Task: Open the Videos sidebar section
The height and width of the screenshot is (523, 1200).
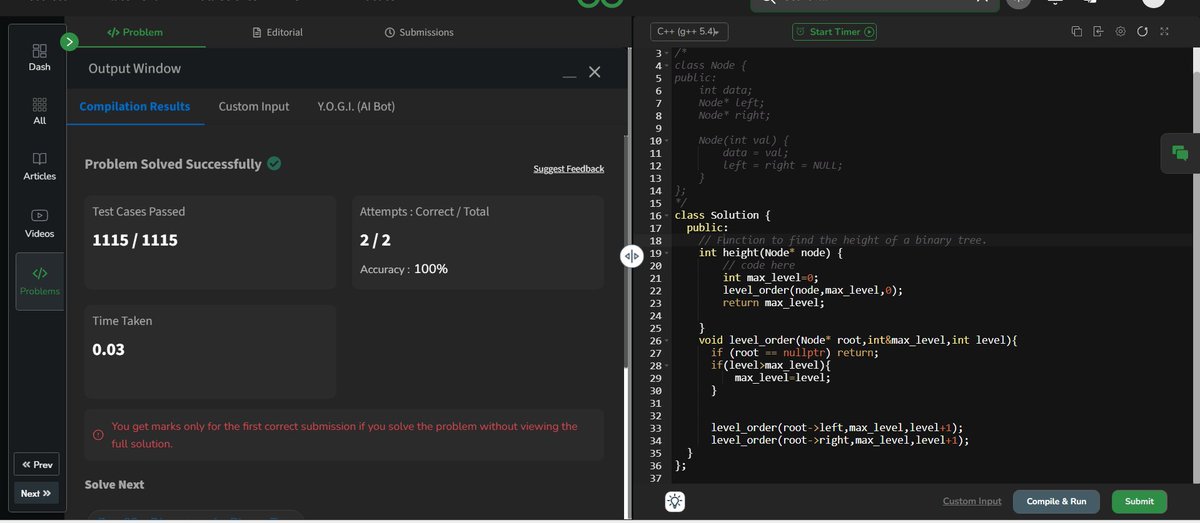Action: (39, 223)
